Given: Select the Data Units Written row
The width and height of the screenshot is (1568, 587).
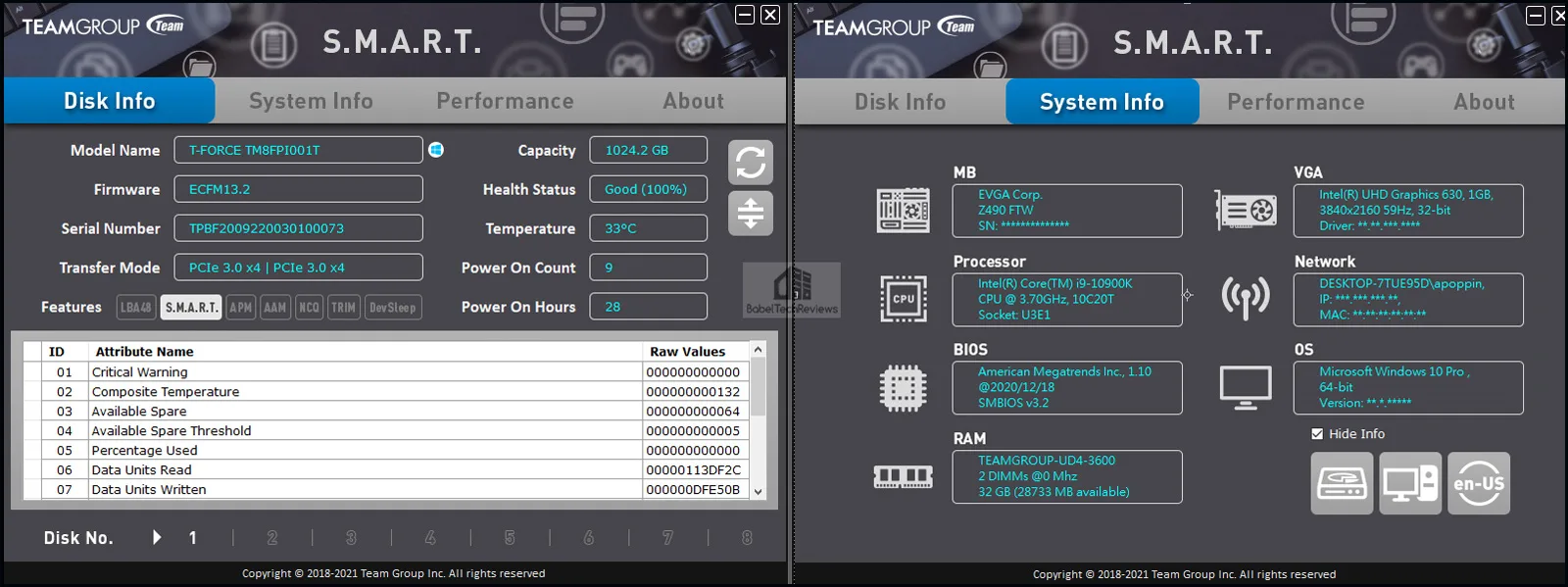Looking at the screenshot, I should (386, 490).
